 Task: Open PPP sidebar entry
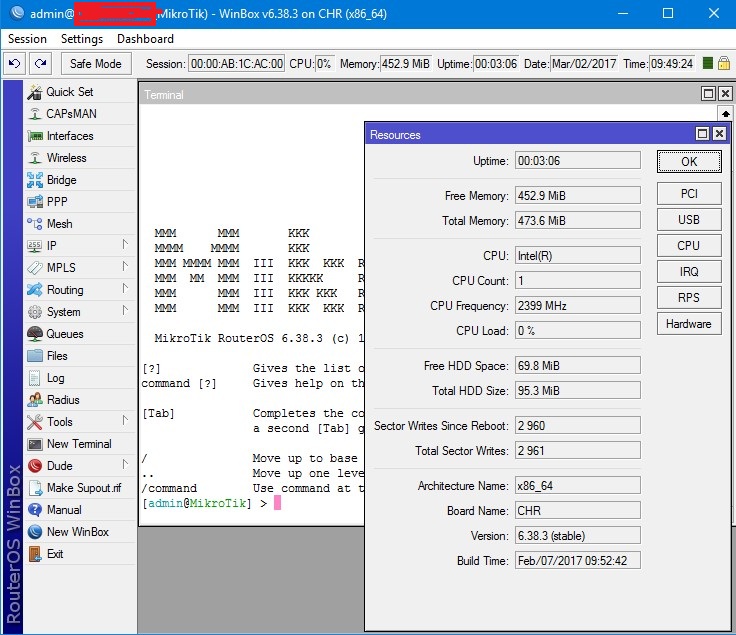(80, 202)
